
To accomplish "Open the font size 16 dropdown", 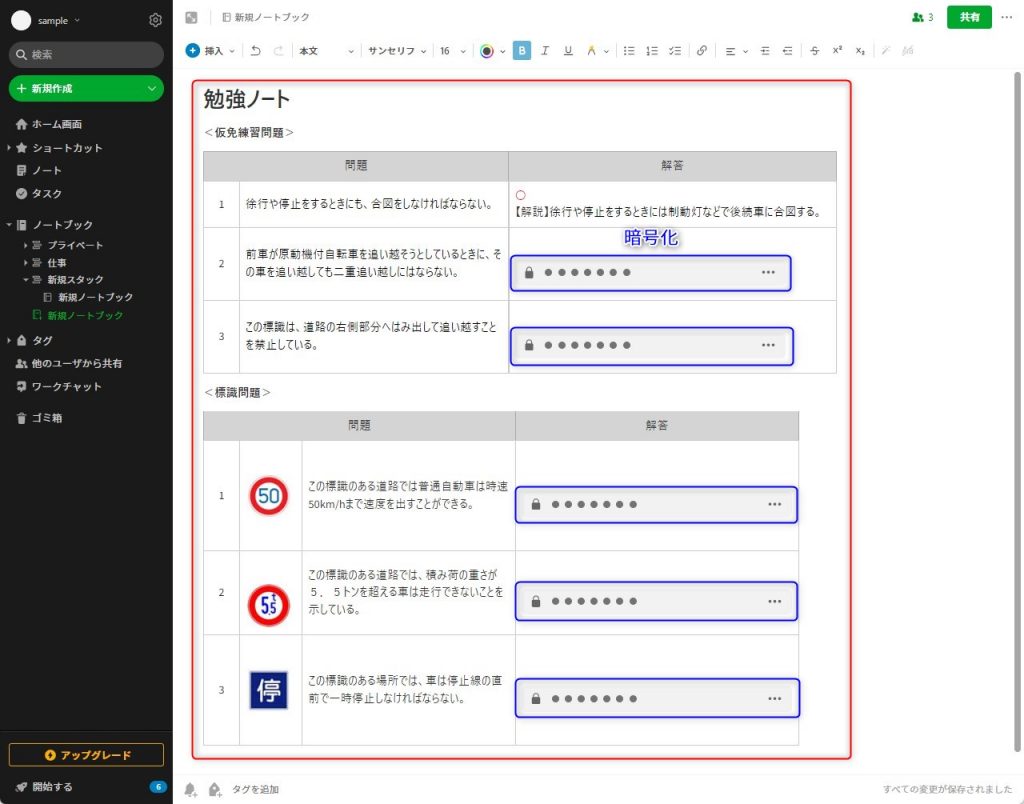I will click(x=453, y=51).
